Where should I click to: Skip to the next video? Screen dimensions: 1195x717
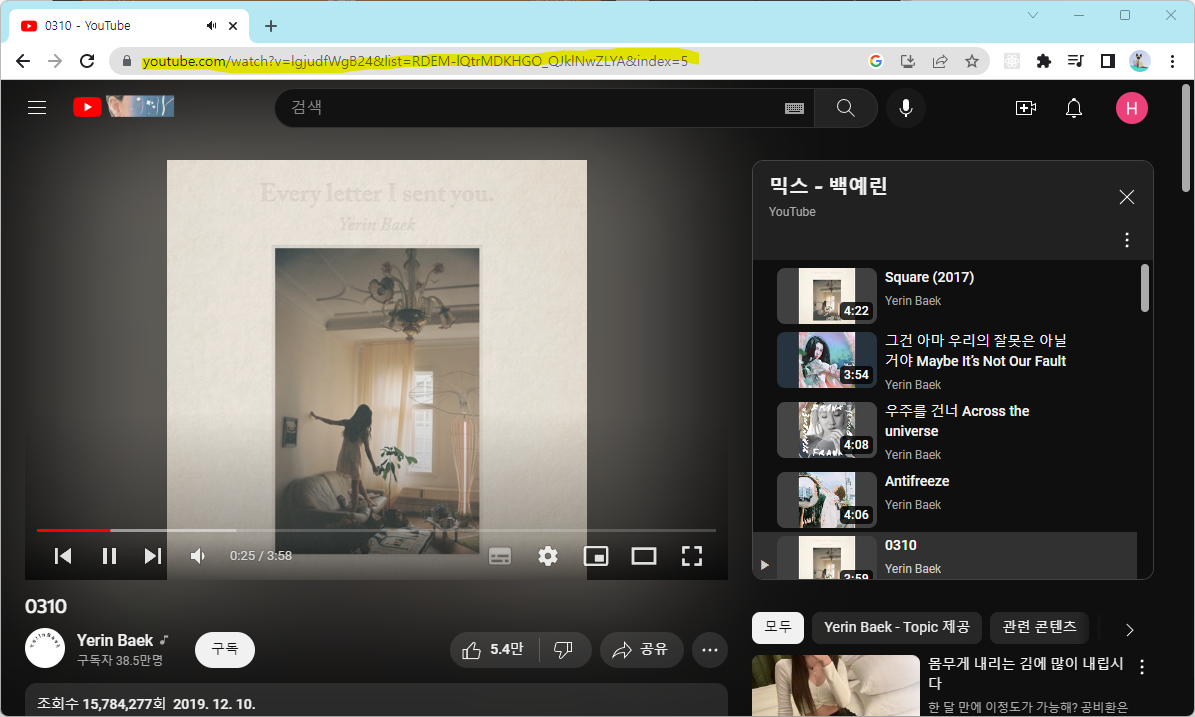point(152,556)
